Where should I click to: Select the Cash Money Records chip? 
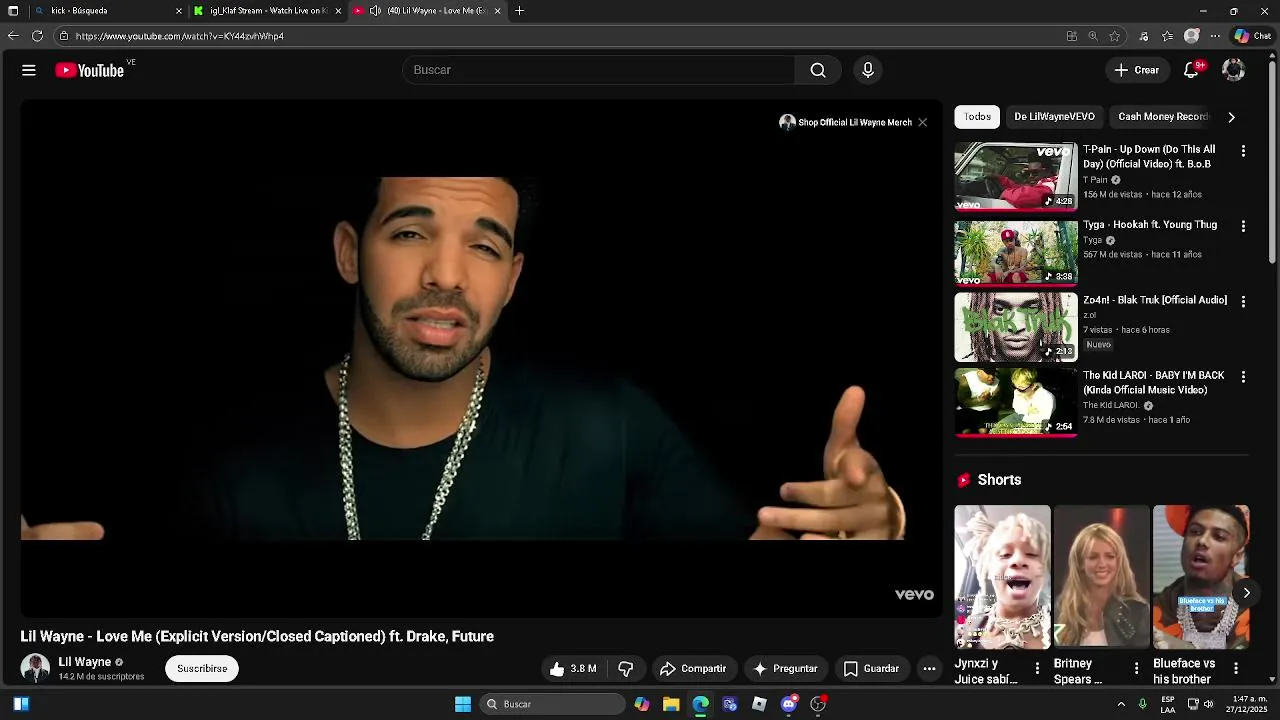coord(1163,117)
